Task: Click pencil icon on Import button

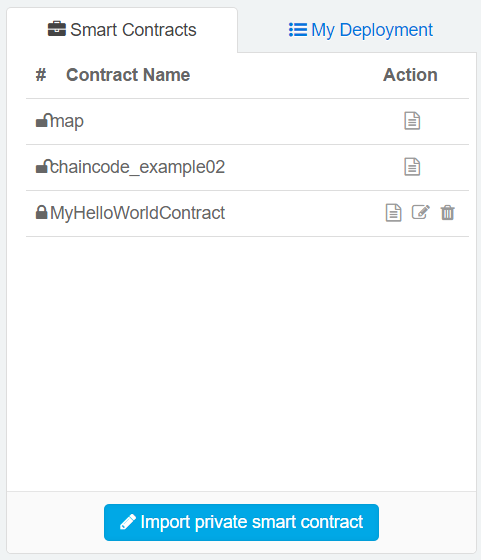Action: coord(128,522)
